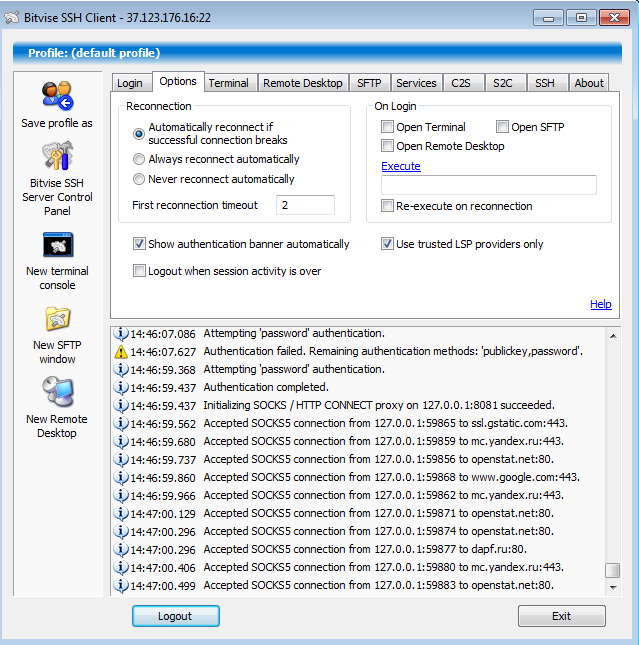Switch to the Services tab
The width and height of the screenshot is (639, 645).
coord(416,83)
